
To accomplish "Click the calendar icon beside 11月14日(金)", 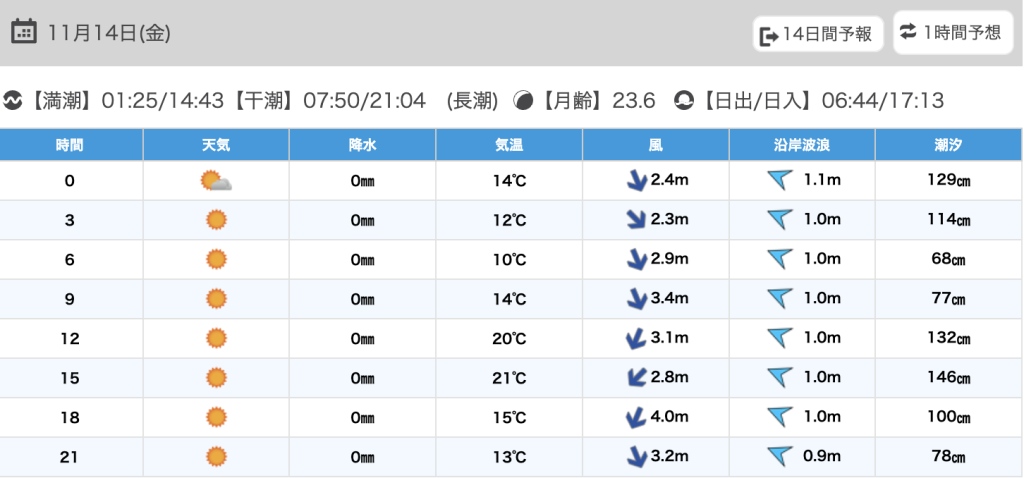I will click(x=24, y=32).
